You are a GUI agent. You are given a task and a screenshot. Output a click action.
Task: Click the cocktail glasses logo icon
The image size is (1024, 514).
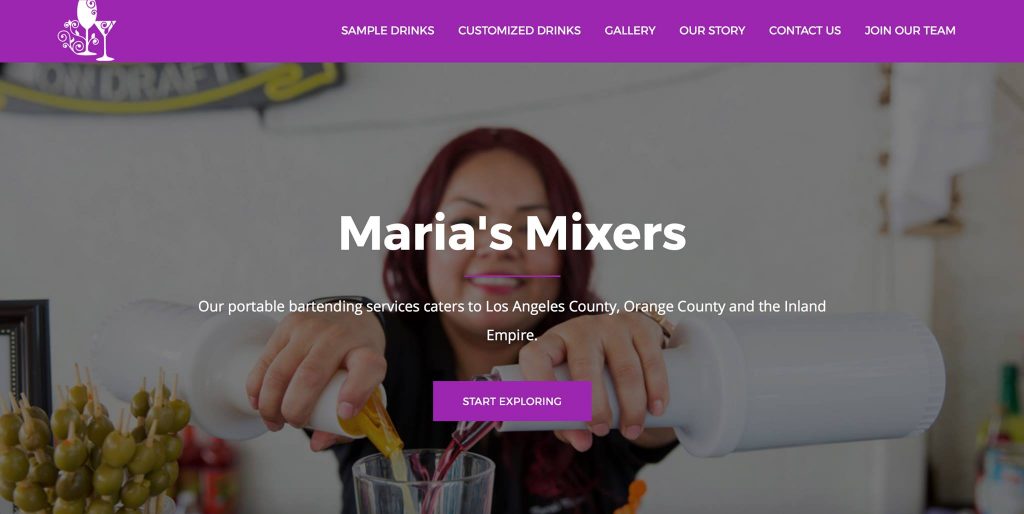87,30
